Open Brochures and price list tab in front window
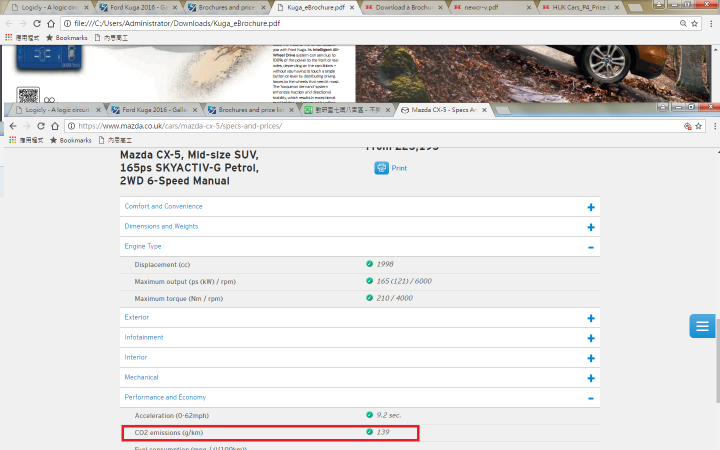Viewport: 720px width, 450px height. pos(251,110)
